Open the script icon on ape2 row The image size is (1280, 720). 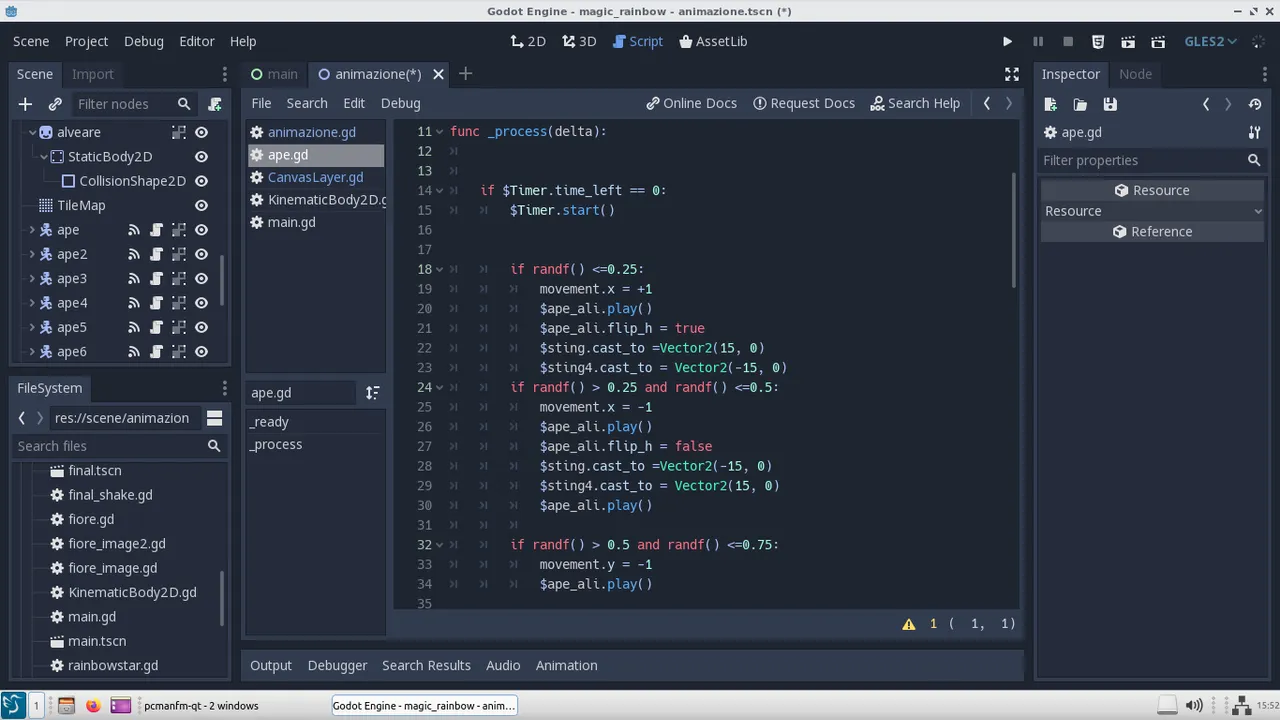[x=156, y=254]
